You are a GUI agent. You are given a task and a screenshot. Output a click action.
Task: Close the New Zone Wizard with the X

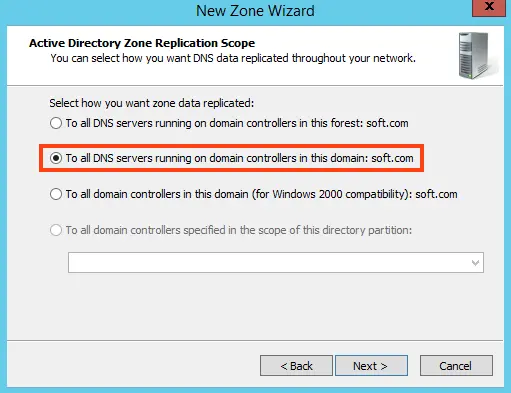489,7
